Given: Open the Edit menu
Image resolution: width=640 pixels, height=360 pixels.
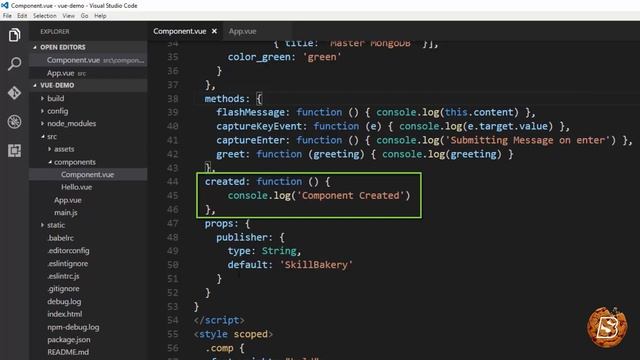Looking at the screenshot, I should click(x=22, y=16).
